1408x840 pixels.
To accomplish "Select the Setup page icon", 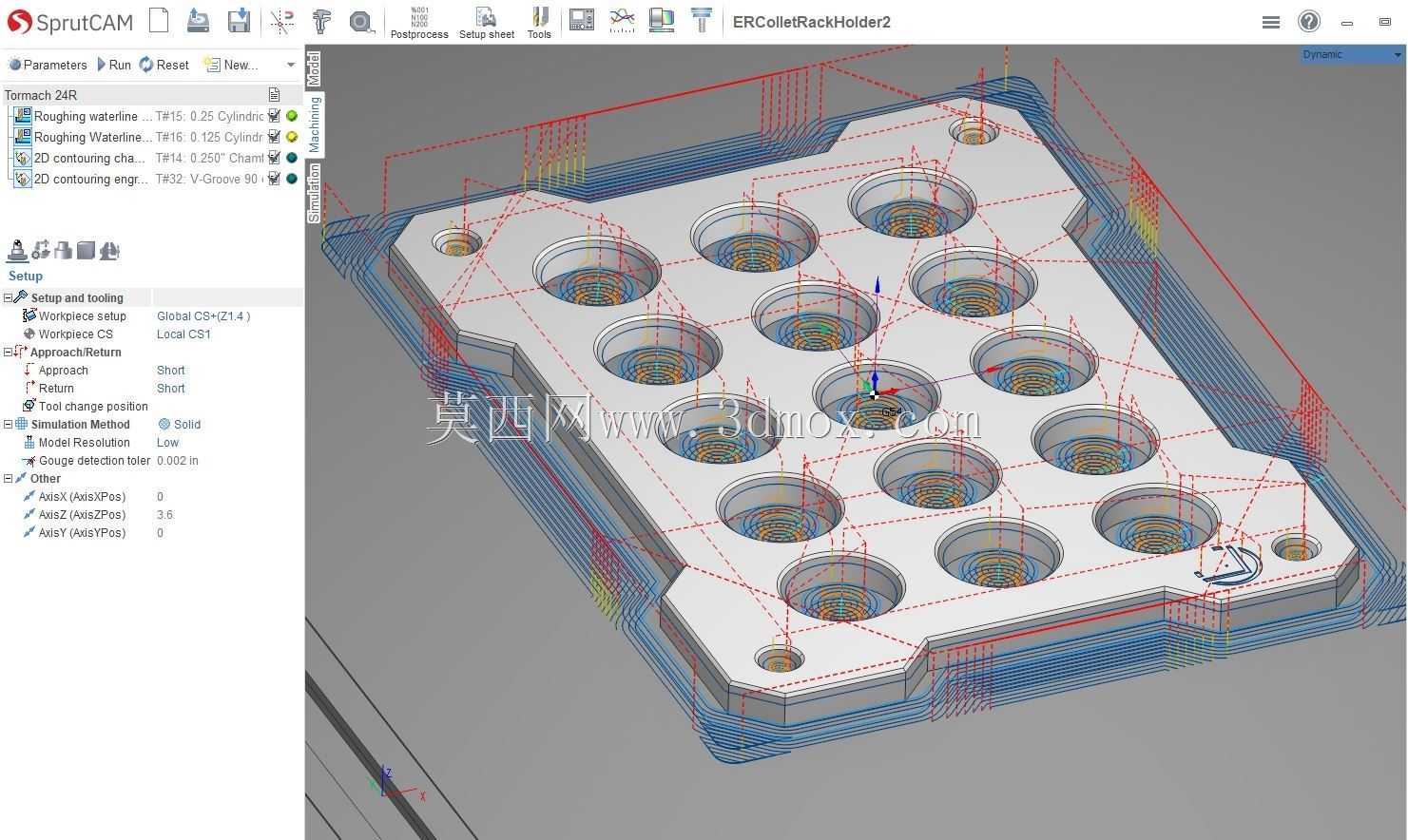I will click(17, 251).
